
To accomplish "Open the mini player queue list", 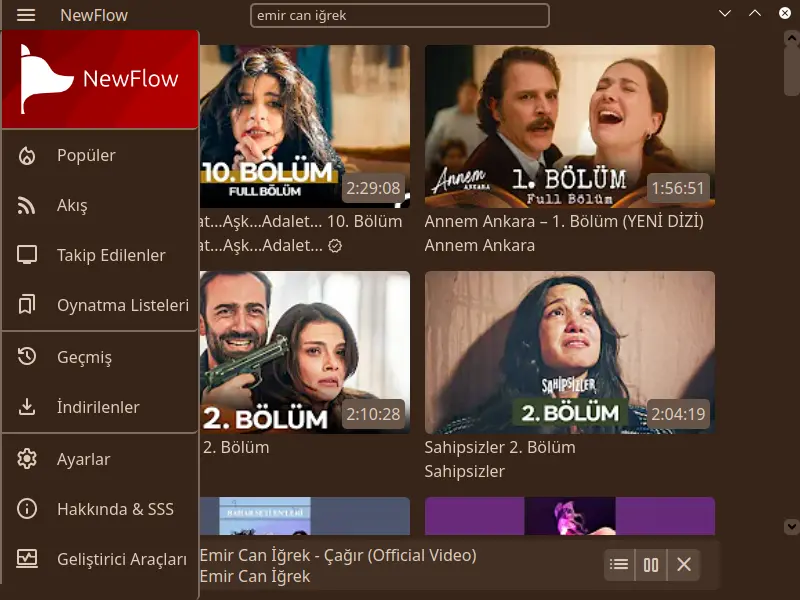I will 619,565.
